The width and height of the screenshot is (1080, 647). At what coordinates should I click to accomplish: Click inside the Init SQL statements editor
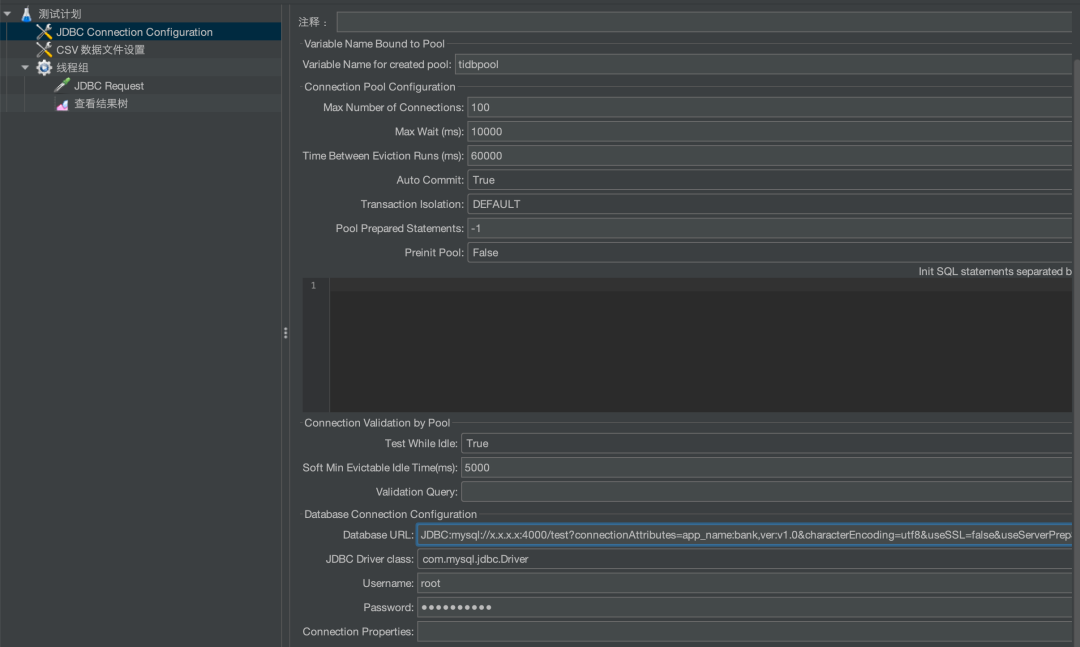click(x=700, y=345)
